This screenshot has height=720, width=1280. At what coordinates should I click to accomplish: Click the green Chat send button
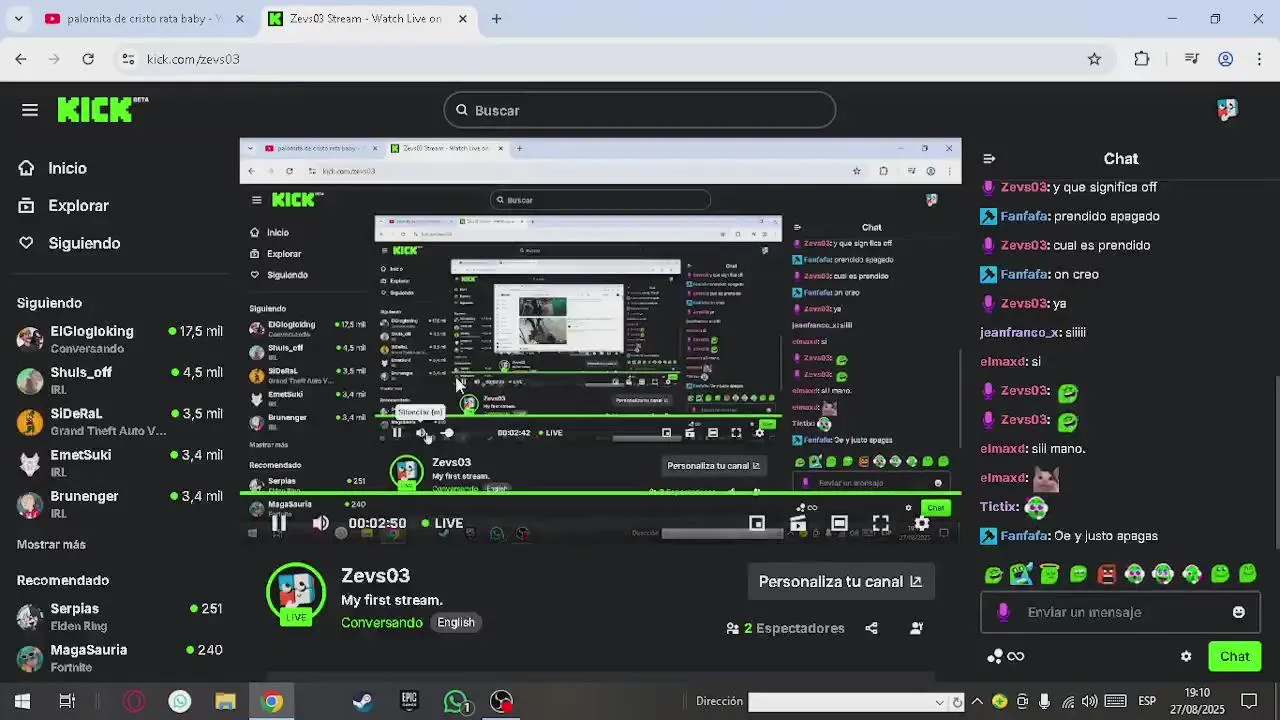click(1234, 656)
